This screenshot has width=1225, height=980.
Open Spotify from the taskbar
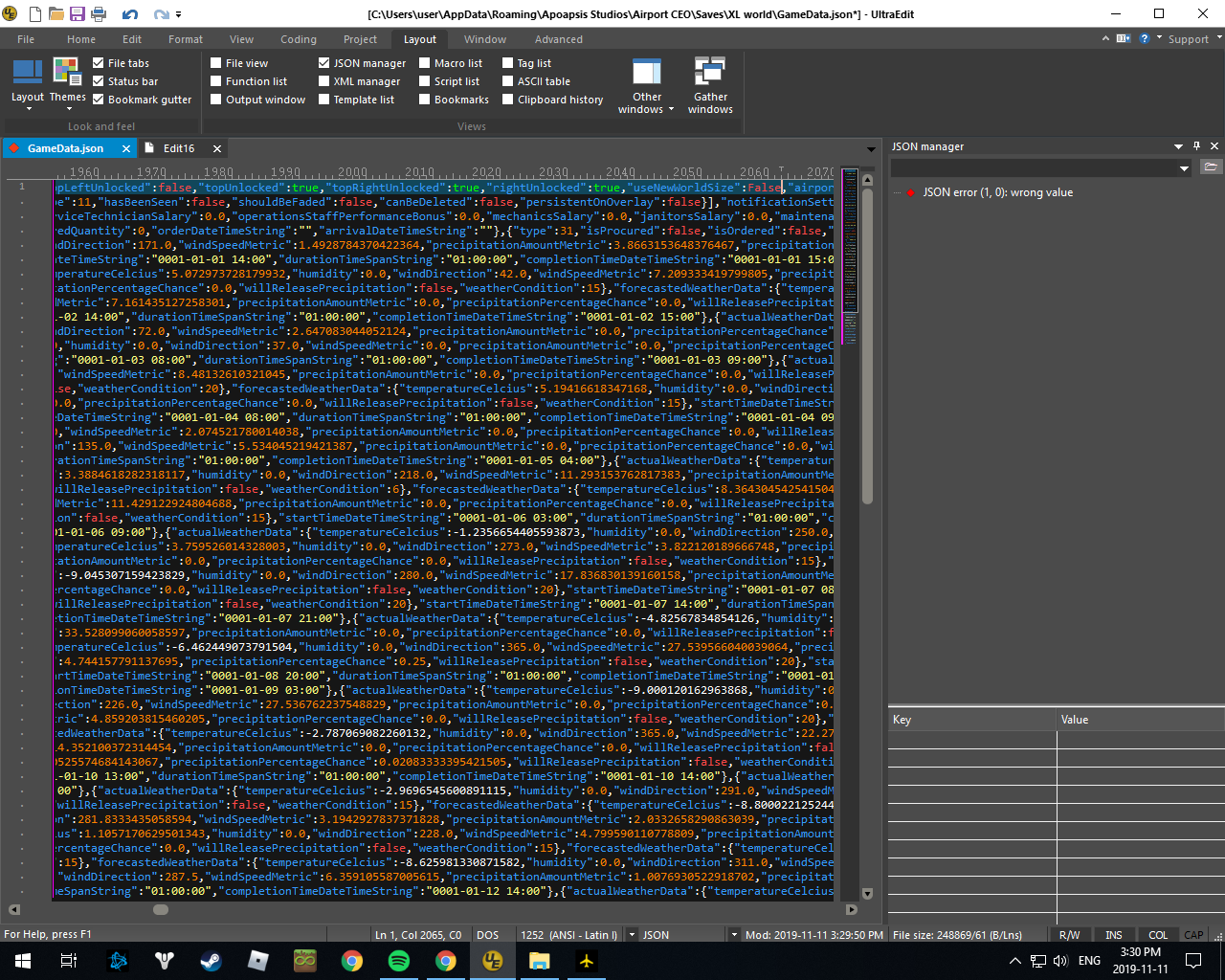(399, 961)
